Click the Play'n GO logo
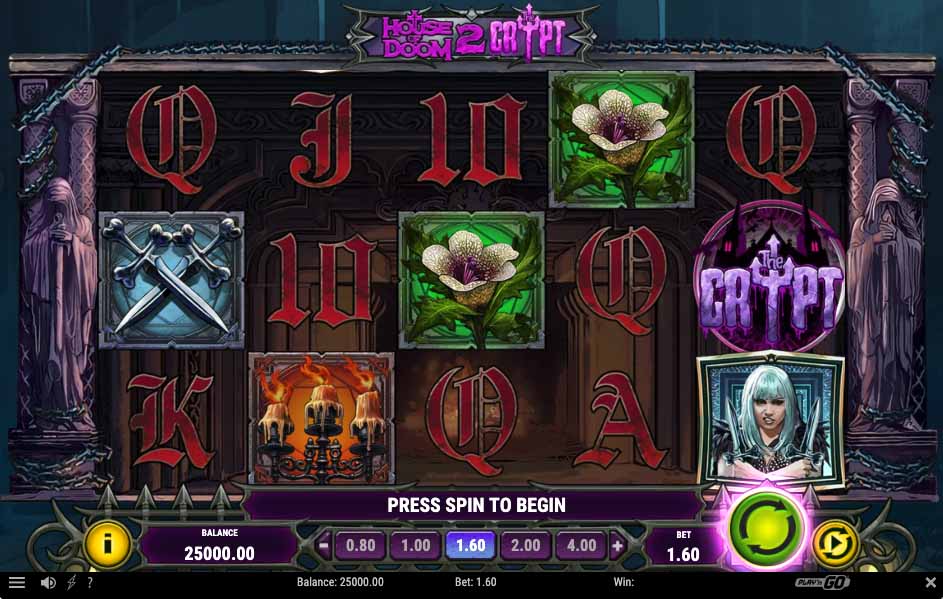The image size is (943, 599). click(x=822, y=582)
